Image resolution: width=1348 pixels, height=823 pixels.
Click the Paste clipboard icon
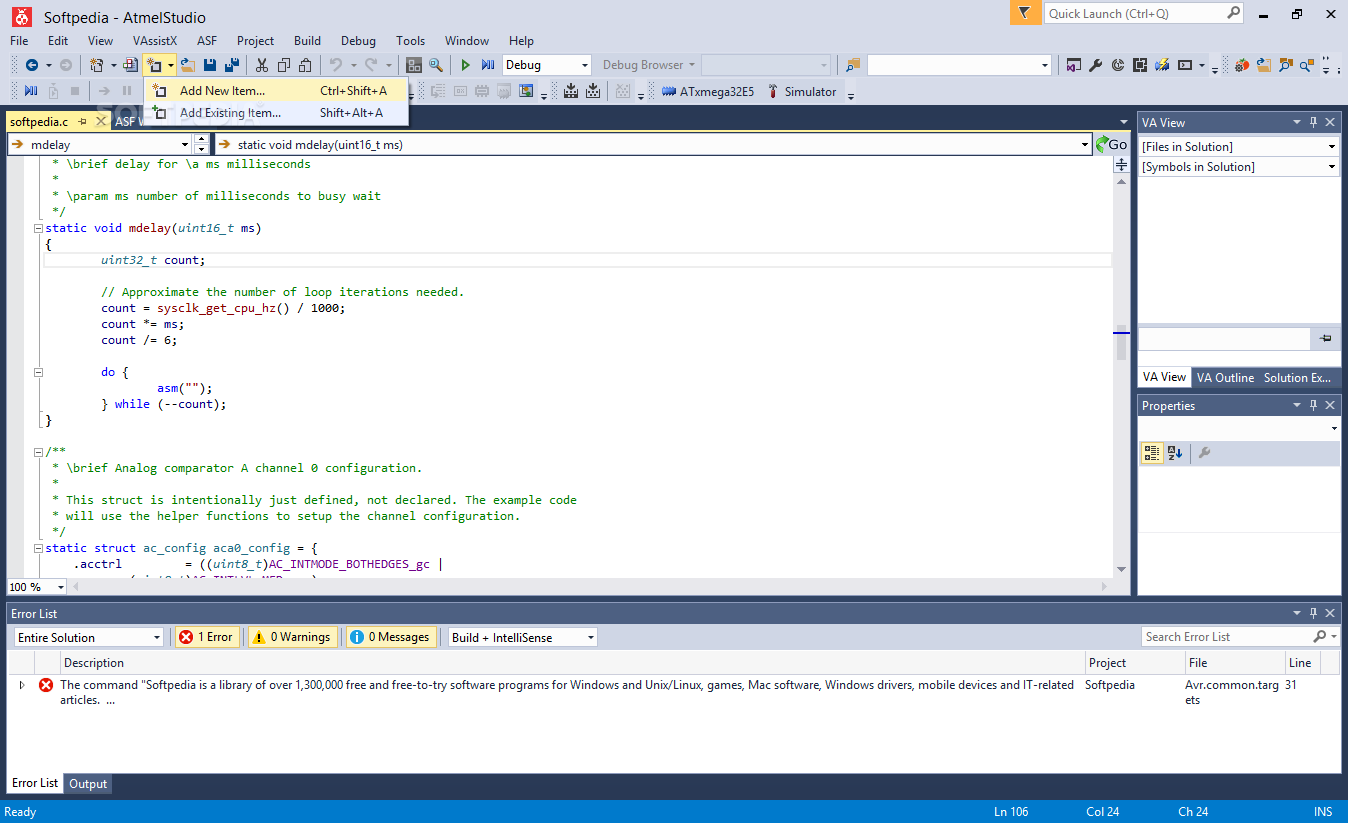(x=305, y=65)
